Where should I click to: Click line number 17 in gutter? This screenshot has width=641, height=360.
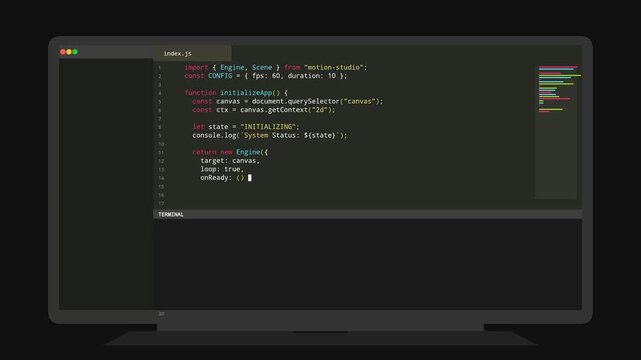(x=161, y=203)
